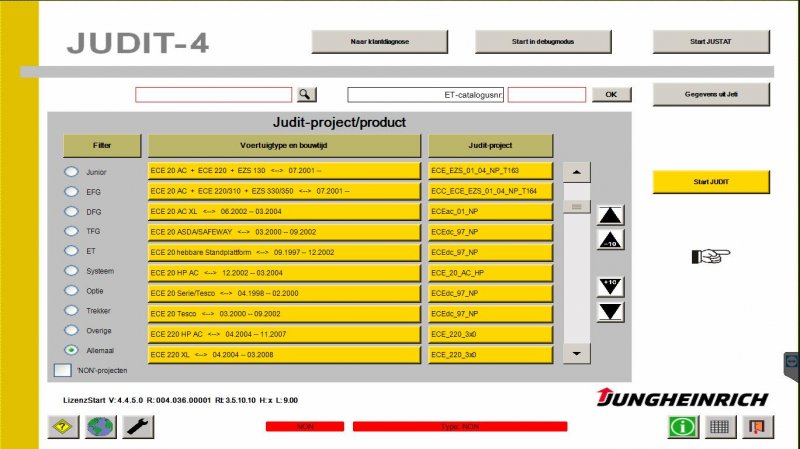Open the keyboard grid icon
800x449 pixels.
719,427
